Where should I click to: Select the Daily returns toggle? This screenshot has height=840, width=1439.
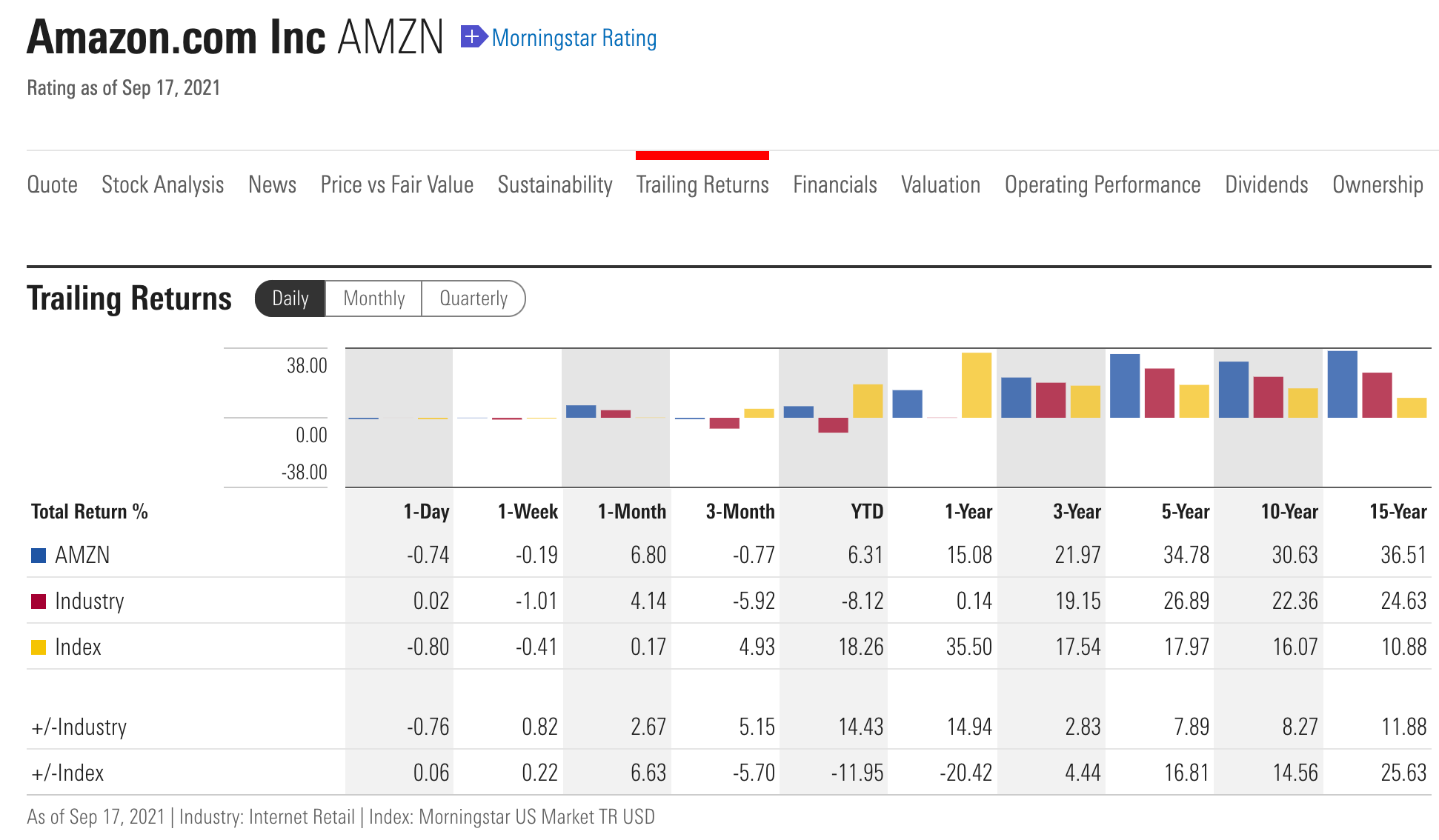(290, 299)
